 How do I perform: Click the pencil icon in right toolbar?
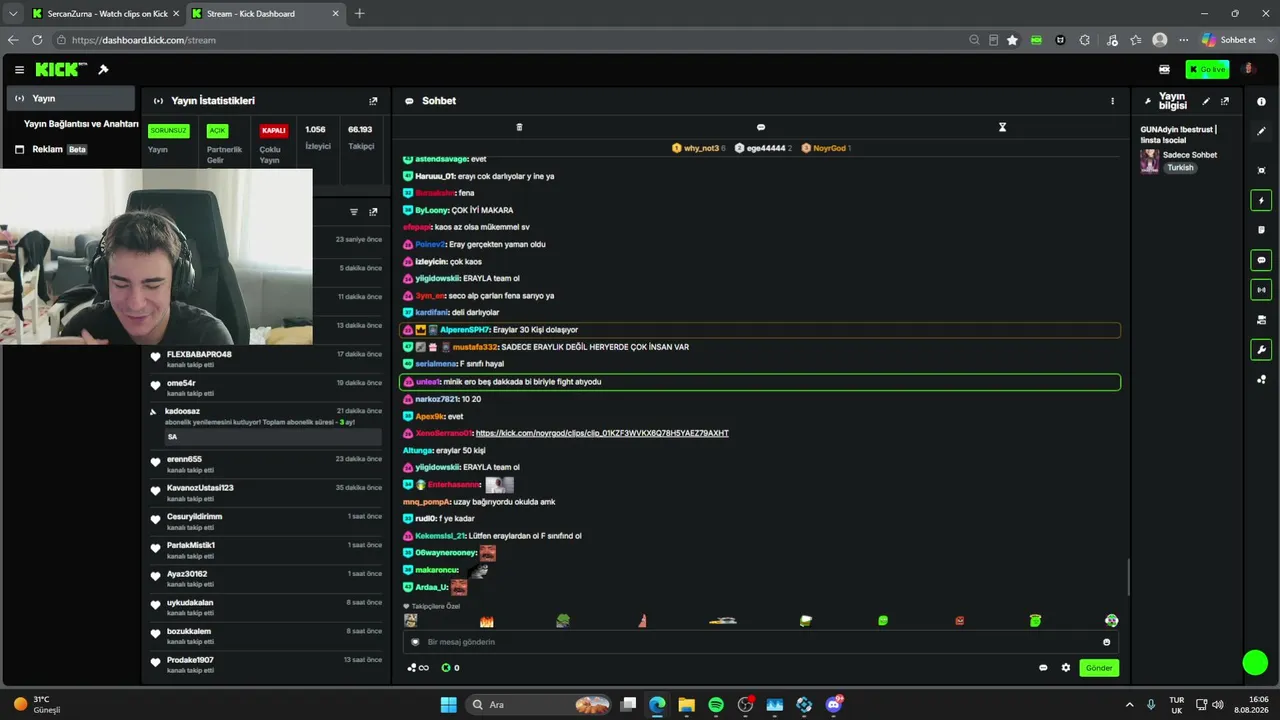(1261, 131)
